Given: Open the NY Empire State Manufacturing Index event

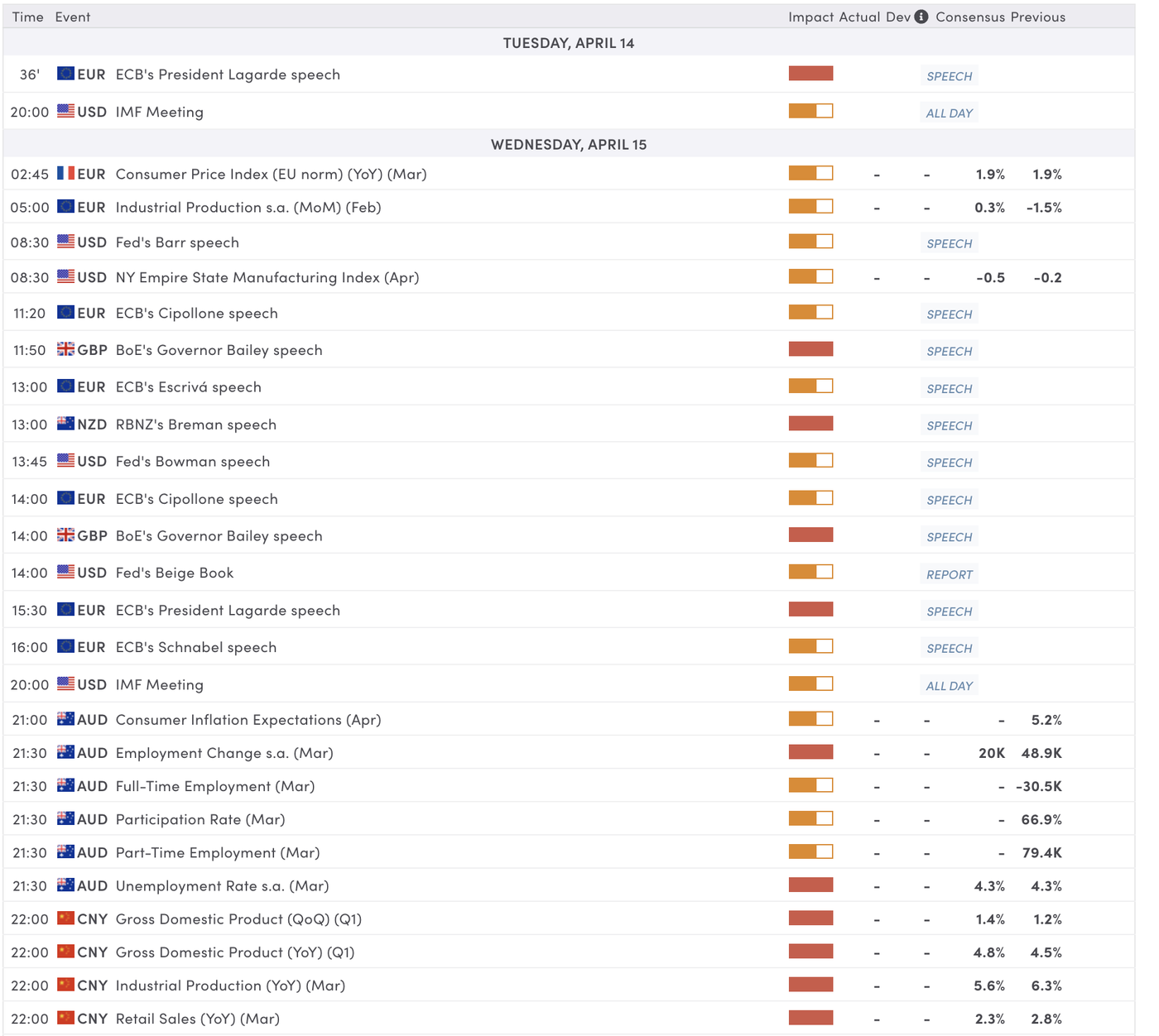Looking at the screenshot, I should (x=267, y=277).
